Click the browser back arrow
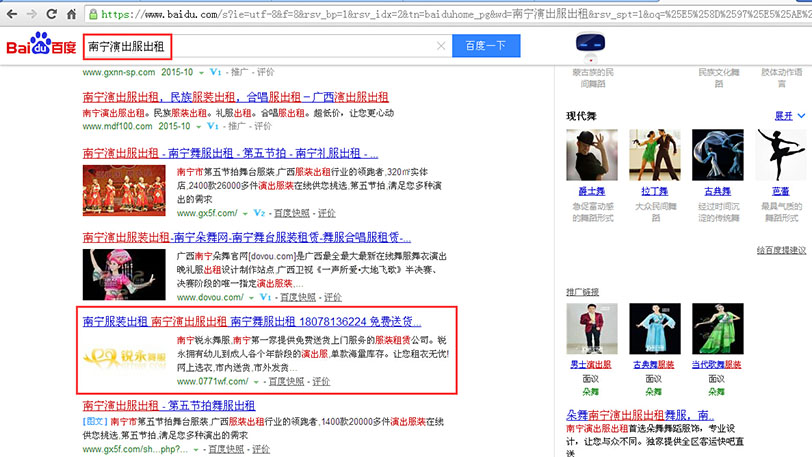 pos(11,14)
